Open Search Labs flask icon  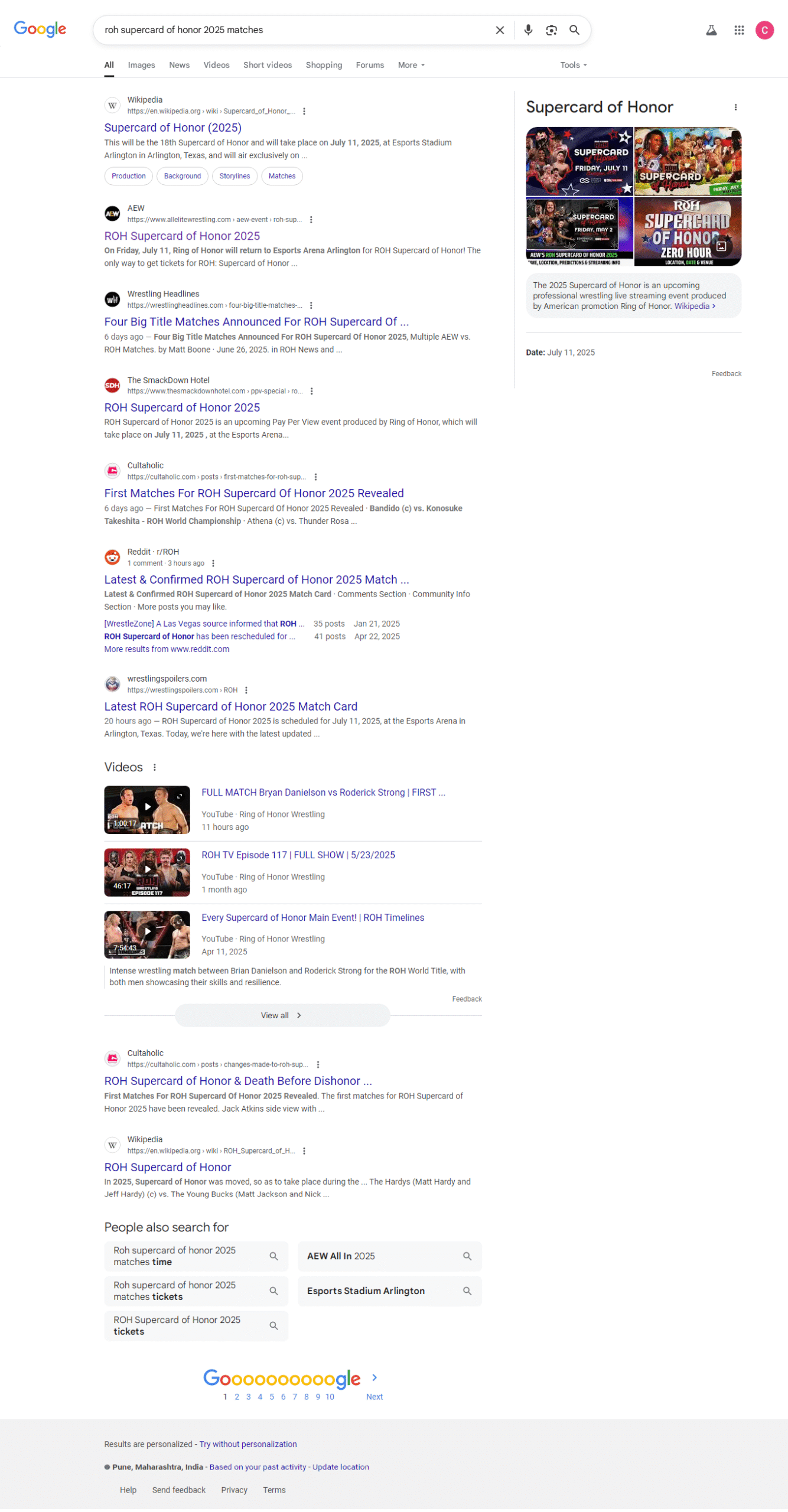pyautogui.click(x=711, y=30)
